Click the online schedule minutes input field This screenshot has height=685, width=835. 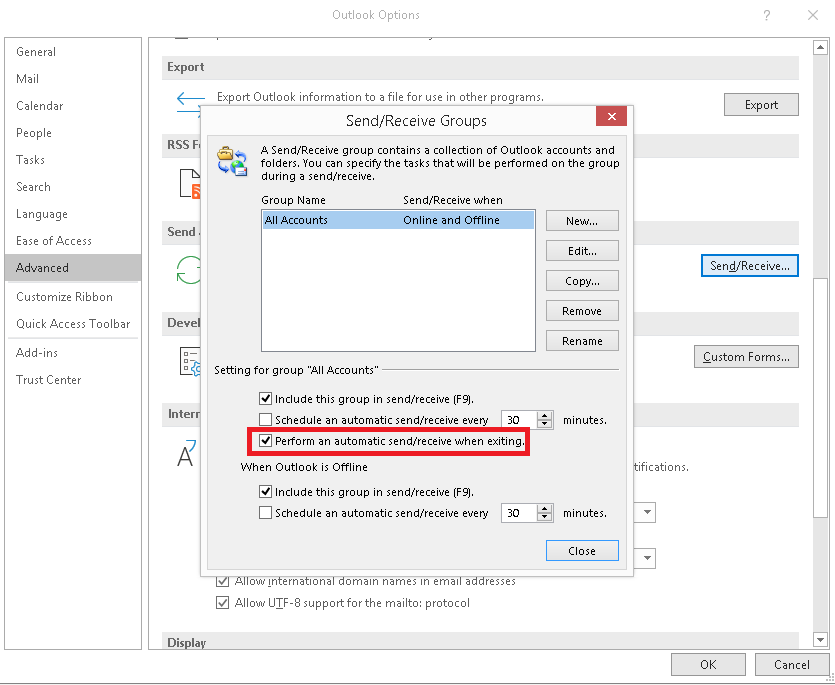[x=519, y=420]
